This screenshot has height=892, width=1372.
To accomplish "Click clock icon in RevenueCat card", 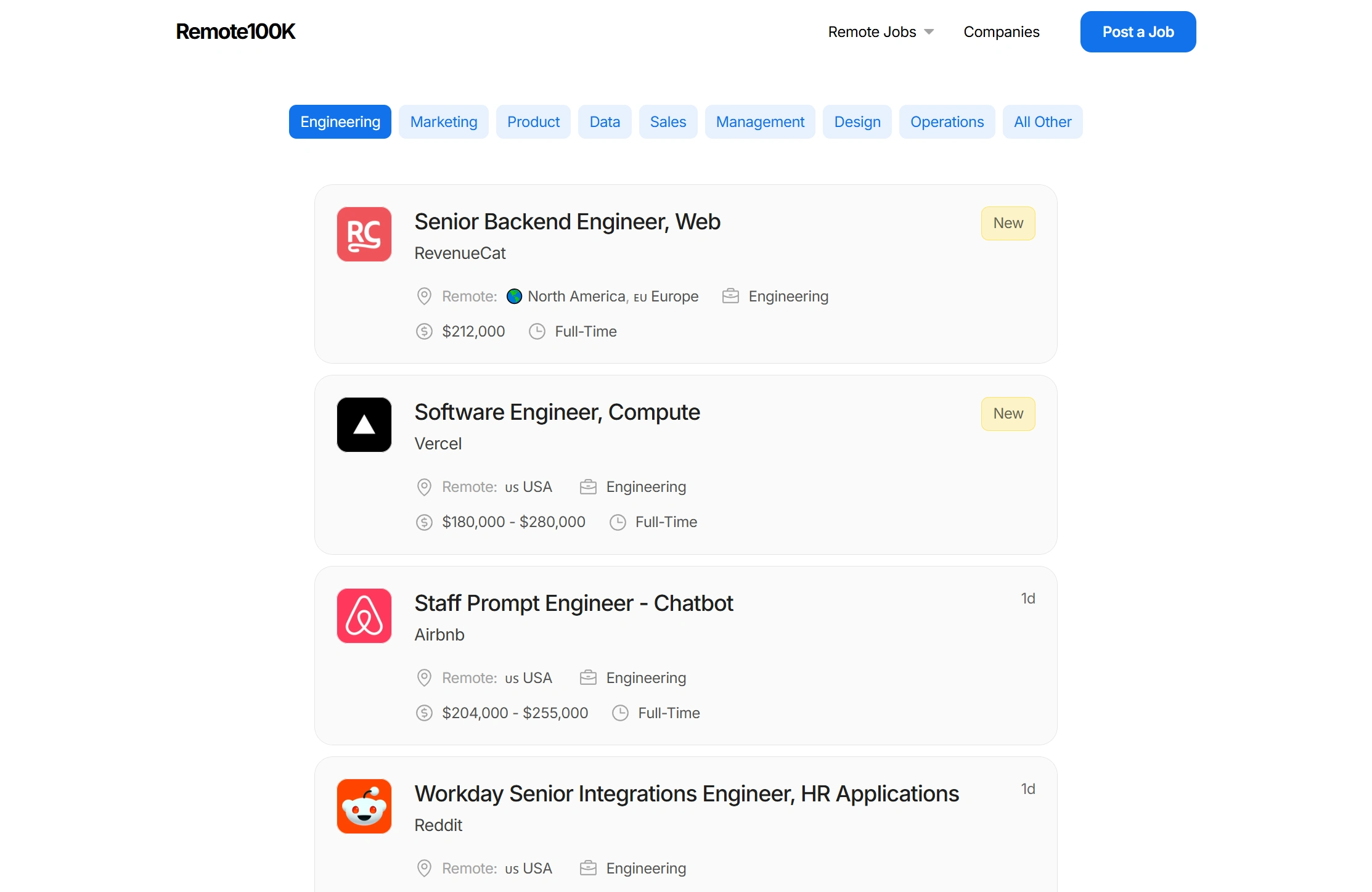I will pyautogui.click(x=537, y=332).
